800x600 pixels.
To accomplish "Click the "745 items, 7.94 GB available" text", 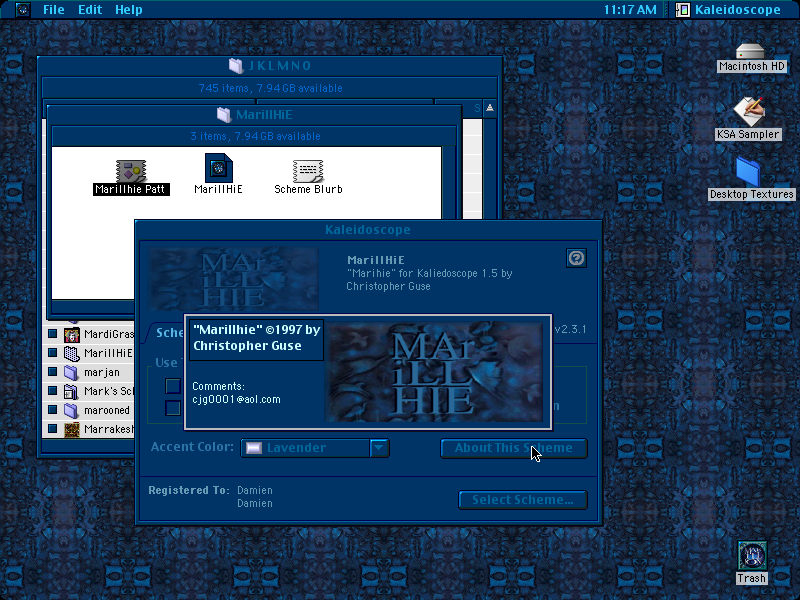I will coord(270,88).
